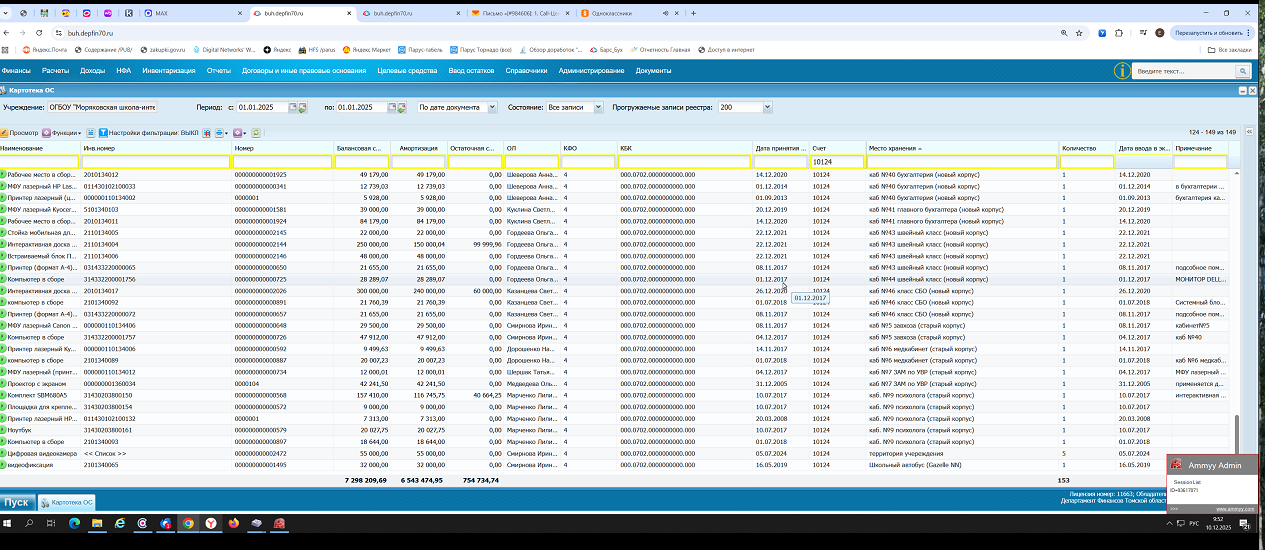The width and height of the screenshot is (1265, 550).
Task: Click the export table icon after filter settings
Action: (x=206, y=132)
